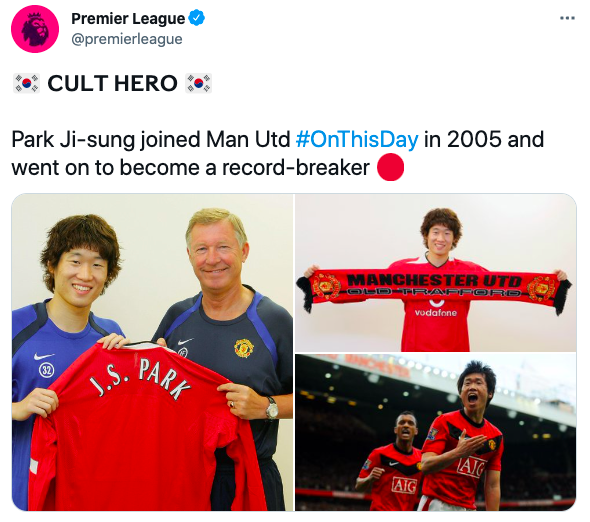Click the tweet text about Park Ji-sung
The height and width of the screenshot is (522, 590).
[278, 153]
